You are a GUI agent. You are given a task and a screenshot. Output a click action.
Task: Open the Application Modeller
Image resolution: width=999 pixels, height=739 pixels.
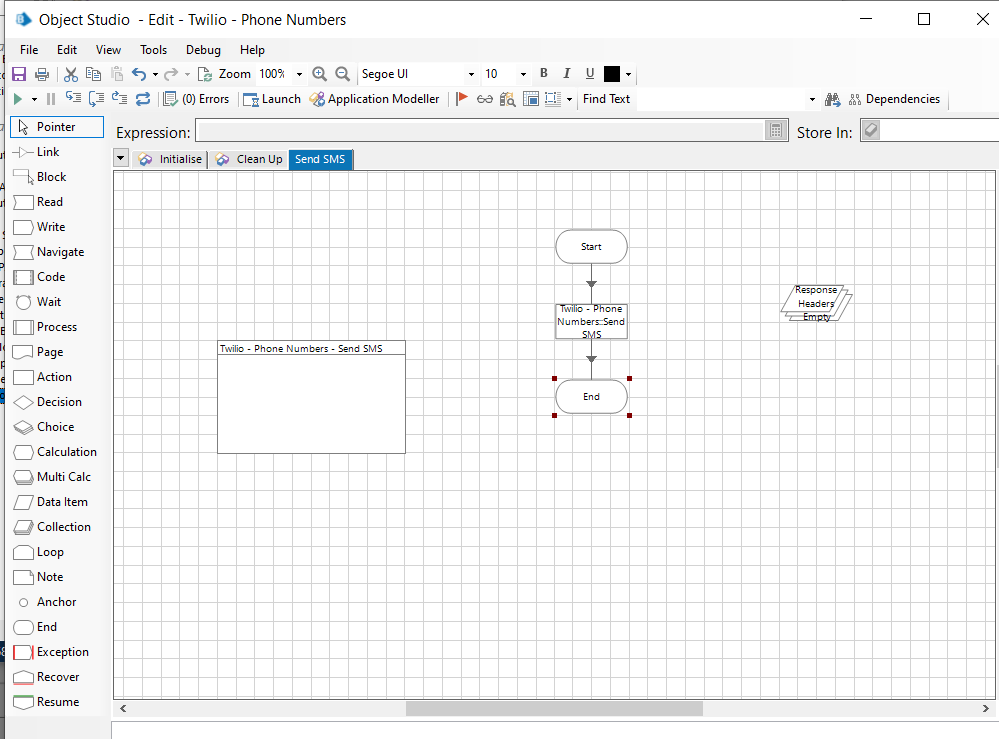[x=374, y=99]
